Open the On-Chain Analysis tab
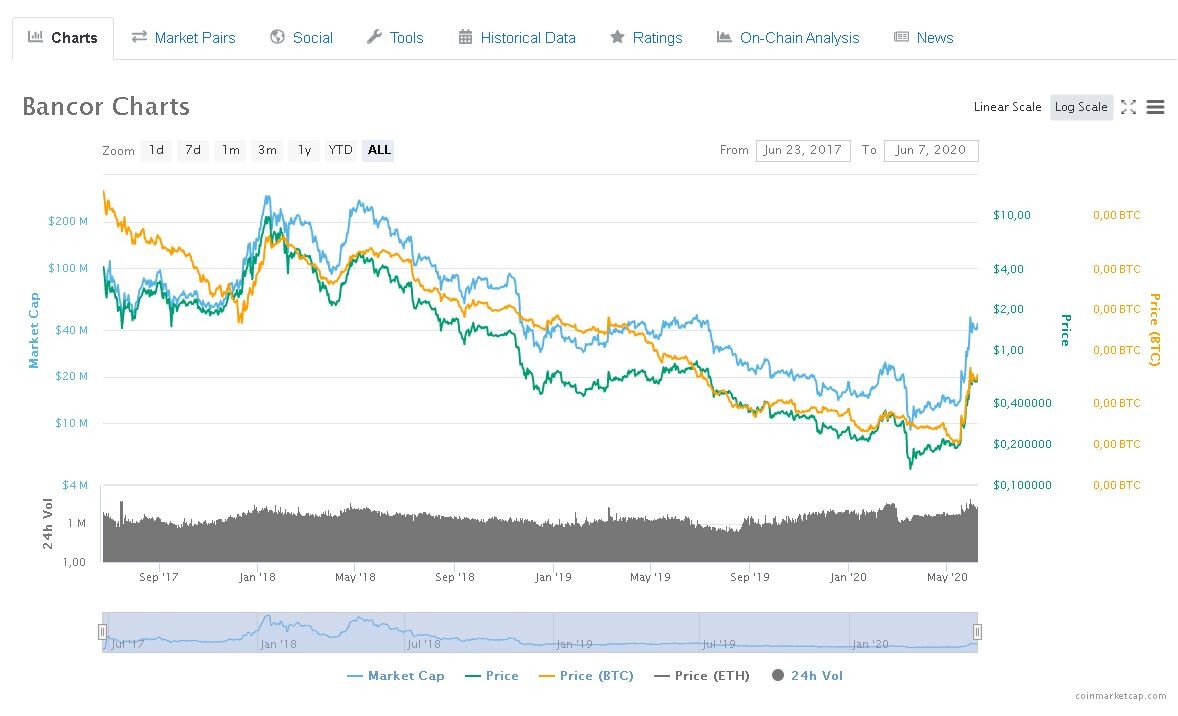Image resolution: width=1178 pixels, height=716 pixels. point(788,38)
